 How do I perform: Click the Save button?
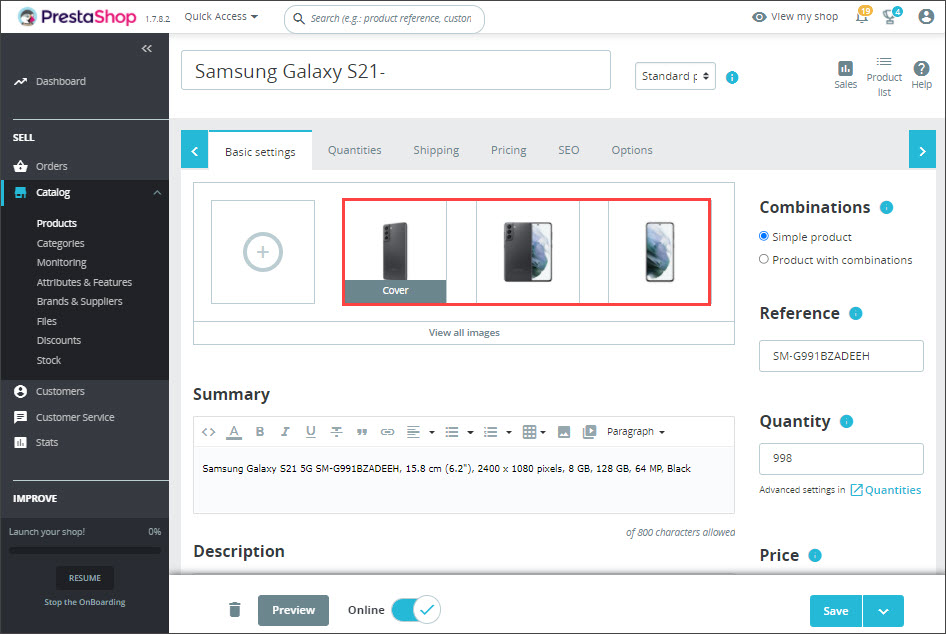pos(836,611)
